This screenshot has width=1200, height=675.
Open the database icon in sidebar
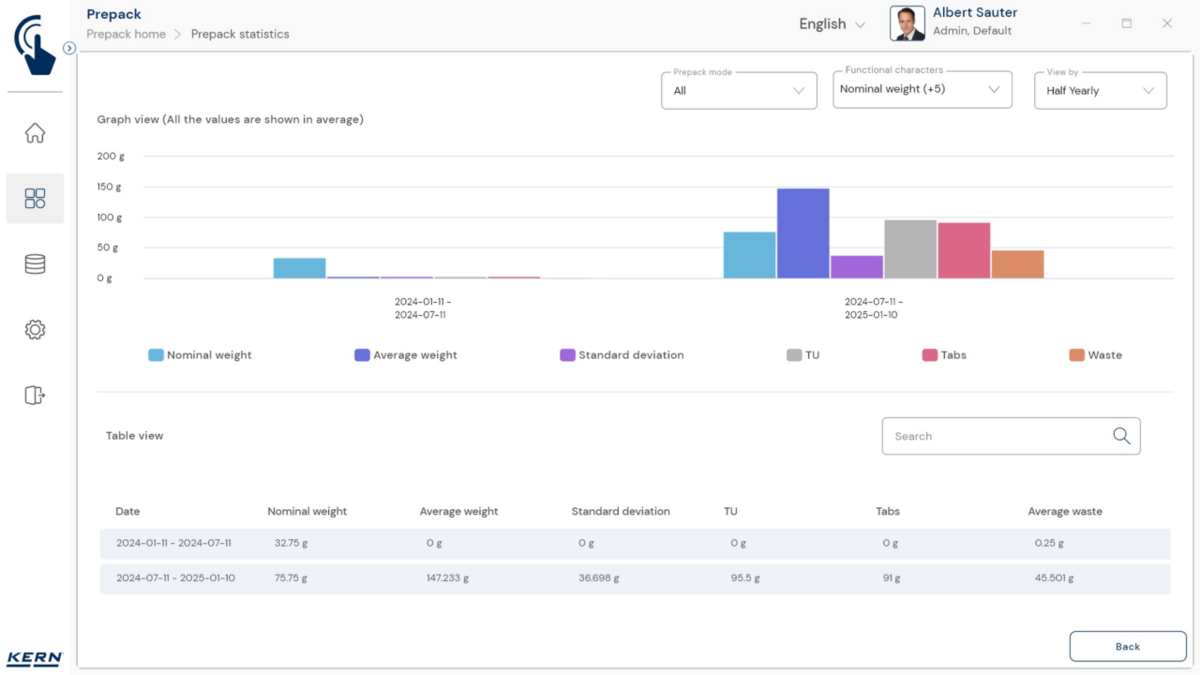[35, 264]
